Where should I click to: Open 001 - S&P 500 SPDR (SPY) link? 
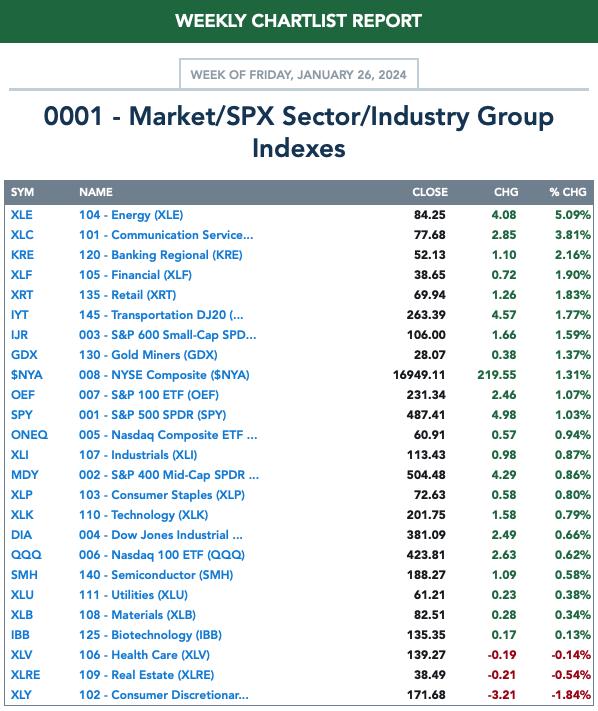click(x=152, y=415)
